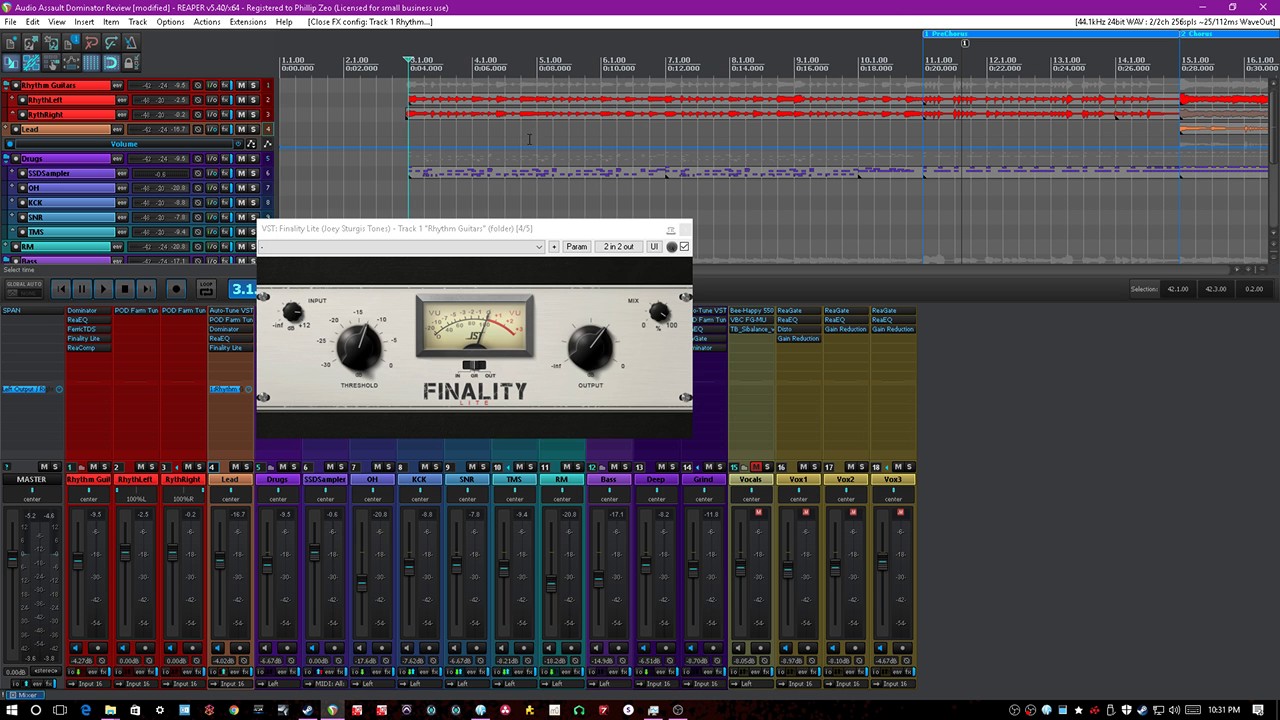The height and width of the screenshot is (720, 1280).
Task: Open the Actions menu
Action: click(x=207, y=21)
